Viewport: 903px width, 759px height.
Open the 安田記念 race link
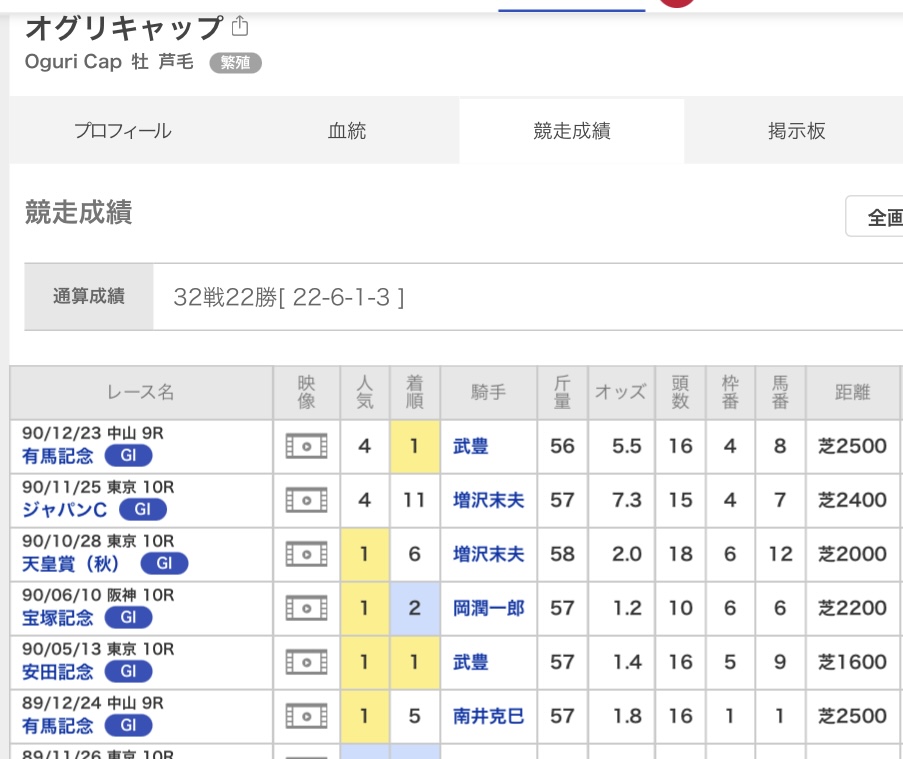pos(58,671)
